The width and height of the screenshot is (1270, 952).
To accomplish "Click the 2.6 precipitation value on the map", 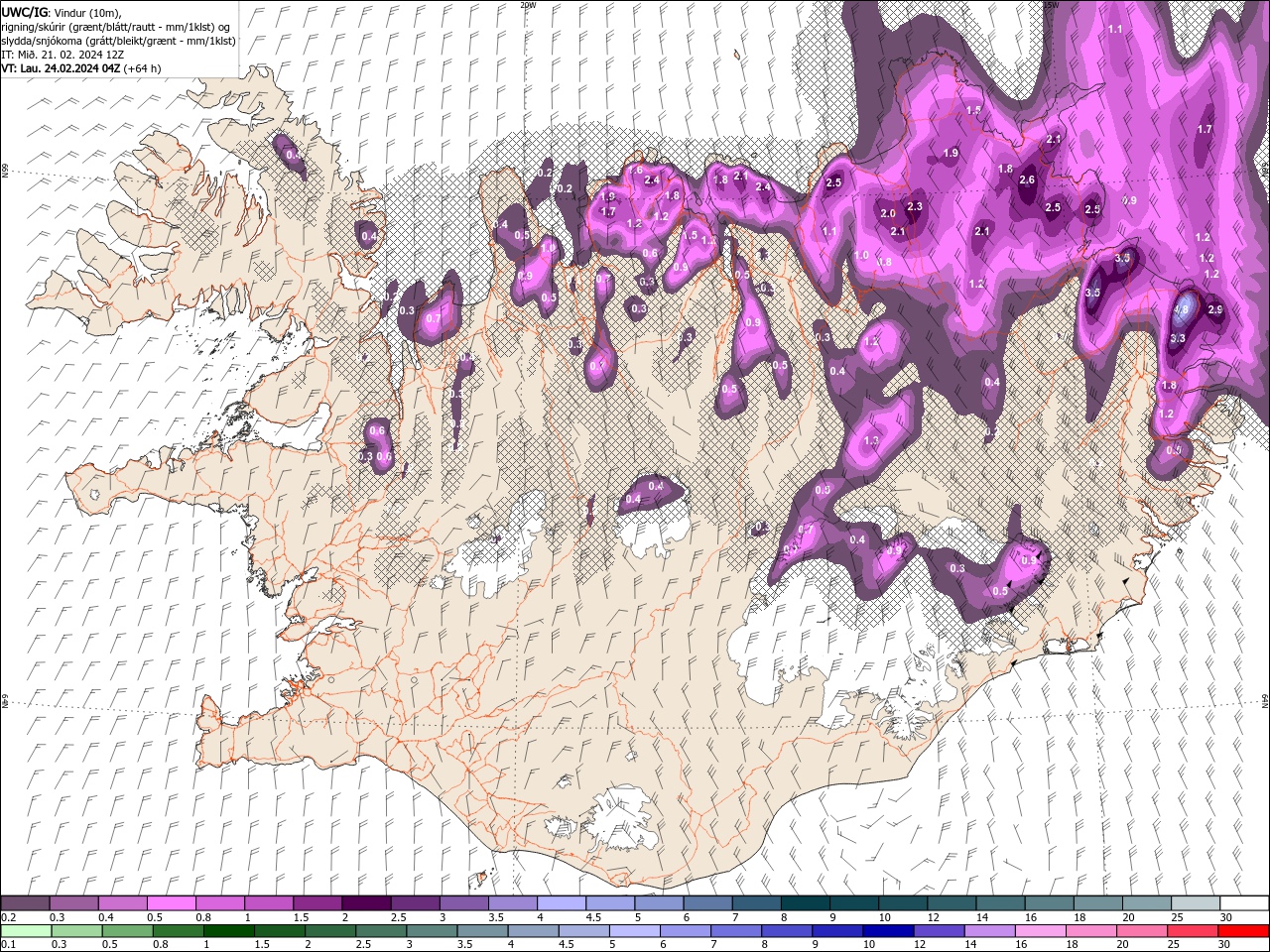I will pyautogui.click(x=1027, y=179).
